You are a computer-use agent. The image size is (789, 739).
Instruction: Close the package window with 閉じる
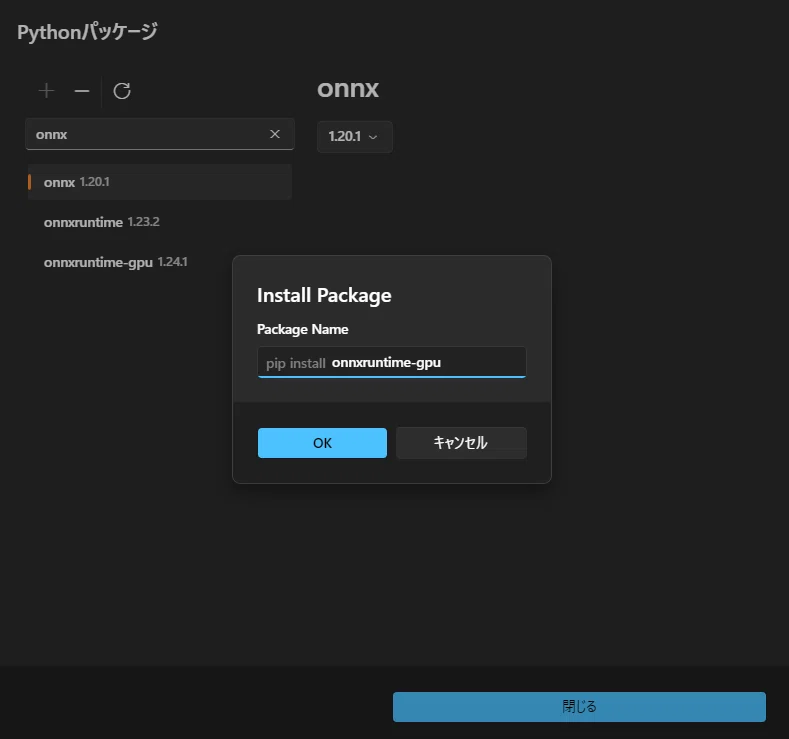[x=579, y=707]
